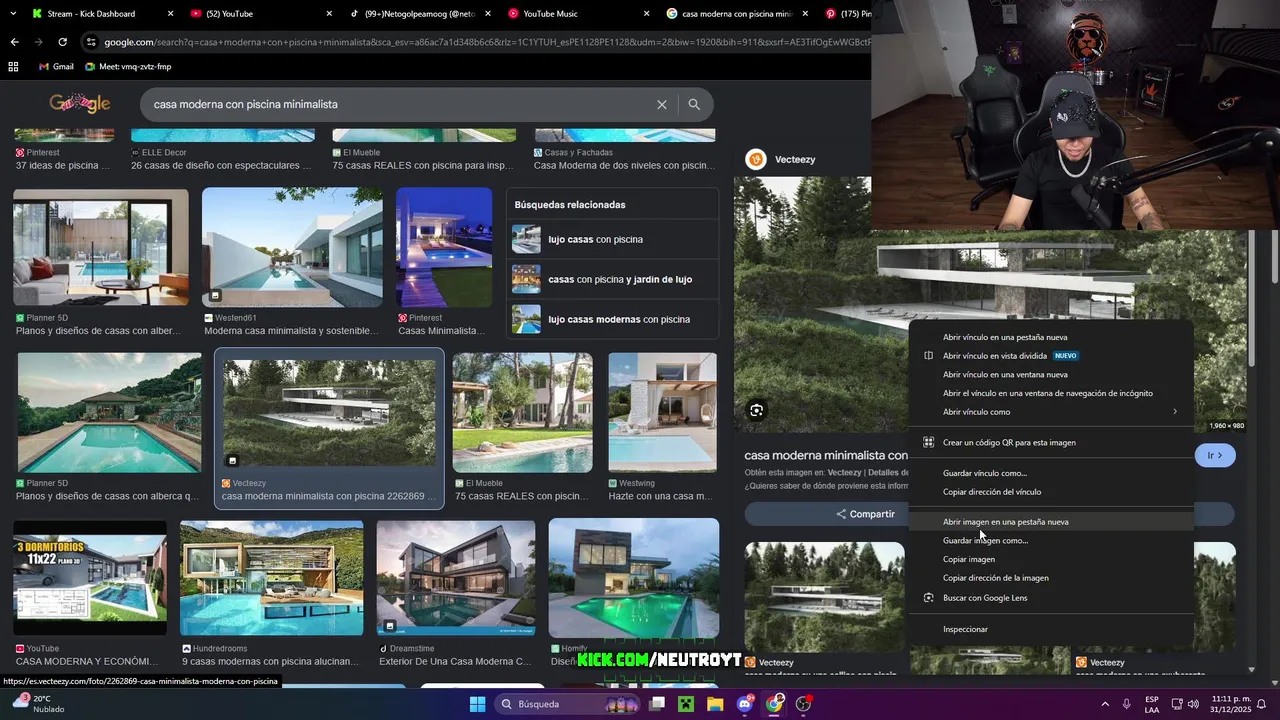The height and width of the screenshot is (720, 1280).
Task: Click the Compartir button
Action: click(x=866, y=514)
